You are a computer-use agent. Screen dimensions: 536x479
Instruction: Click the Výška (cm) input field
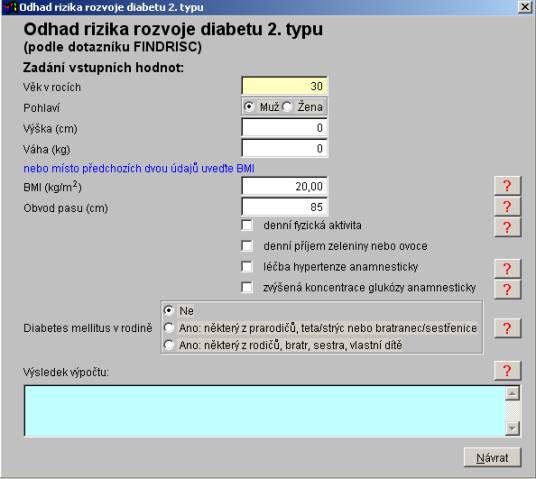click(x=284, y=128)
